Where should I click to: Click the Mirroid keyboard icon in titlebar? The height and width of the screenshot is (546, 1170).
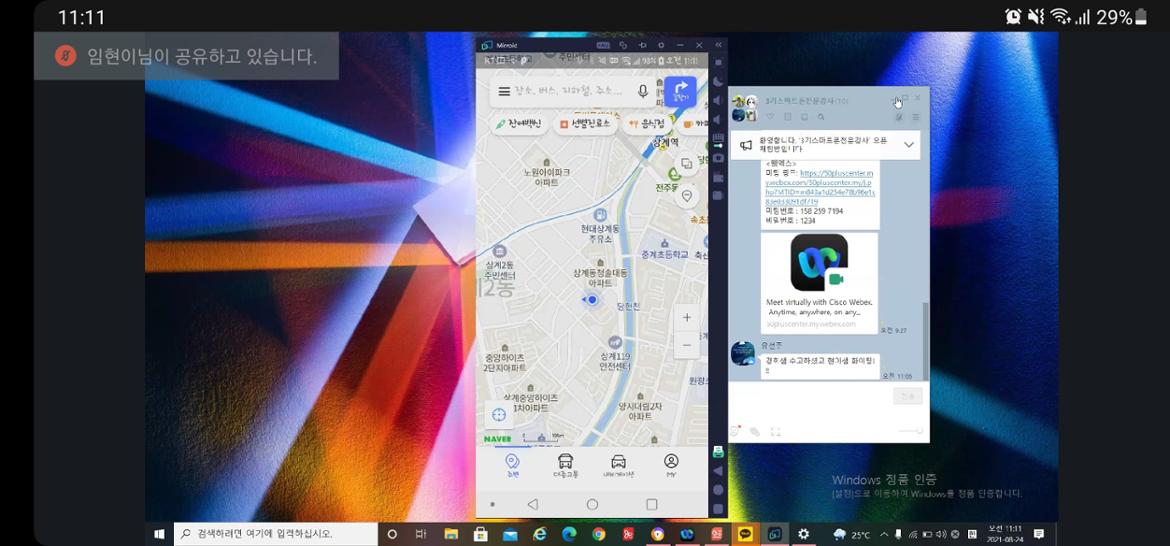[604, 46]
